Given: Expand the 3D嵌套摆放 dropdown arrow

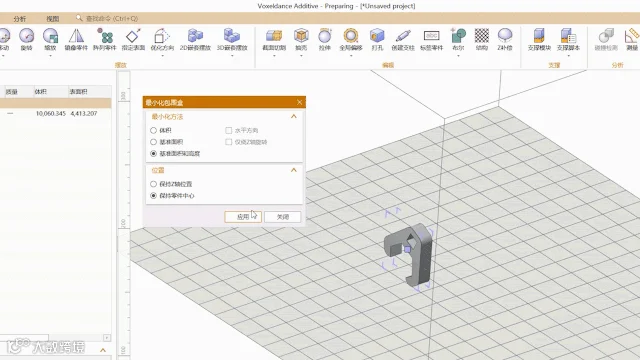Looking at the screenshot, I should [232, 56].
